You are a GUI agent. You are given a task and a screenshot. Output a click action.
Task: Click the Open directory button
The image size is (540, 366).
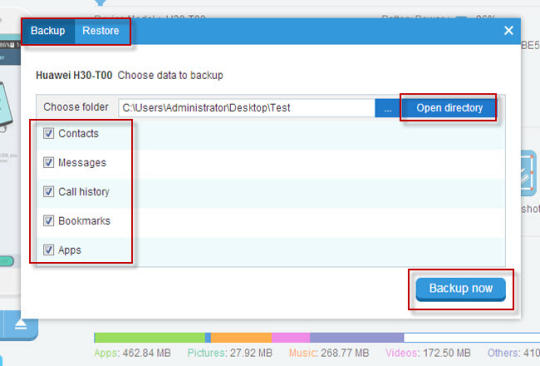pyautogui.click(x=449, y=108)
